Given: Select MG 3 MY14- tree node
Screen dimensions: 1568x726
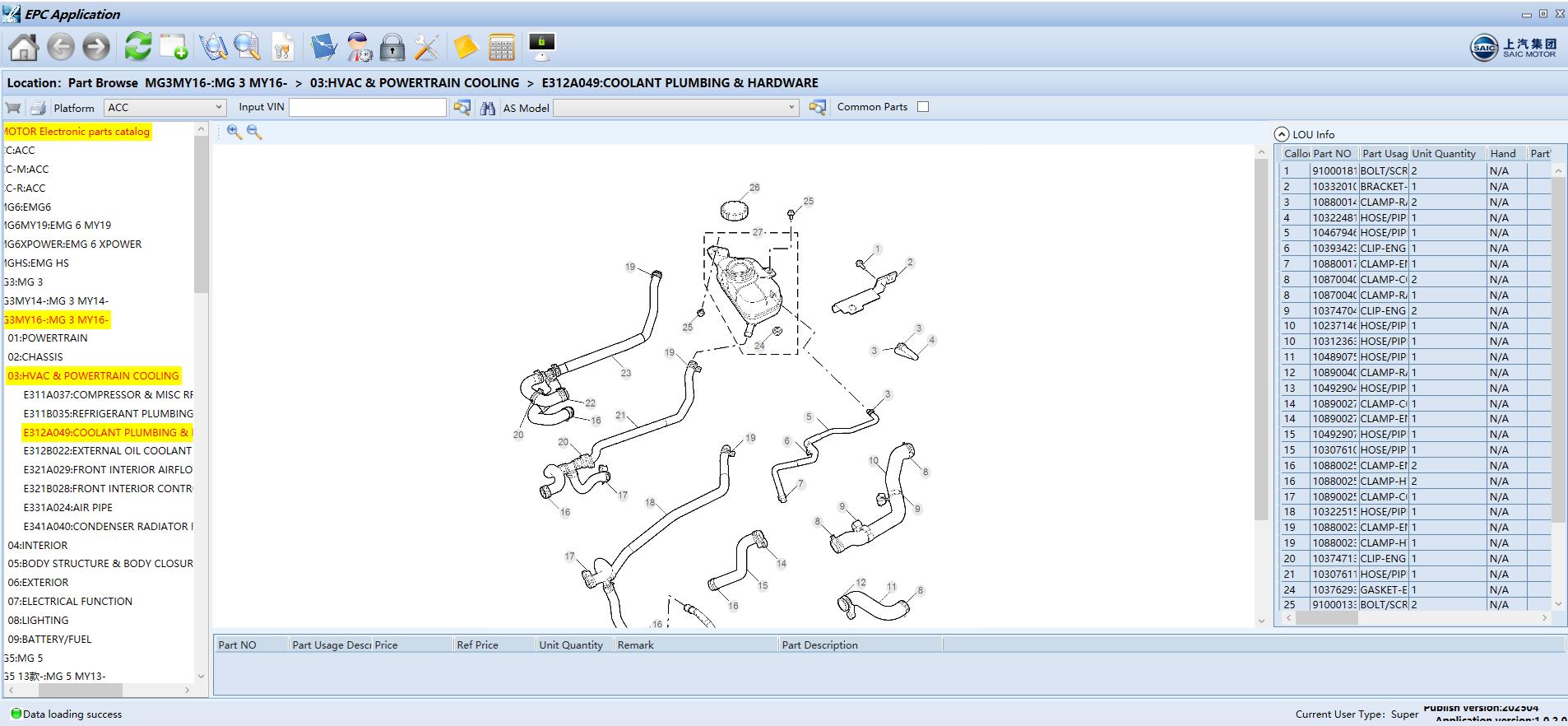Looking at the screenshot, I should (56, 300).
